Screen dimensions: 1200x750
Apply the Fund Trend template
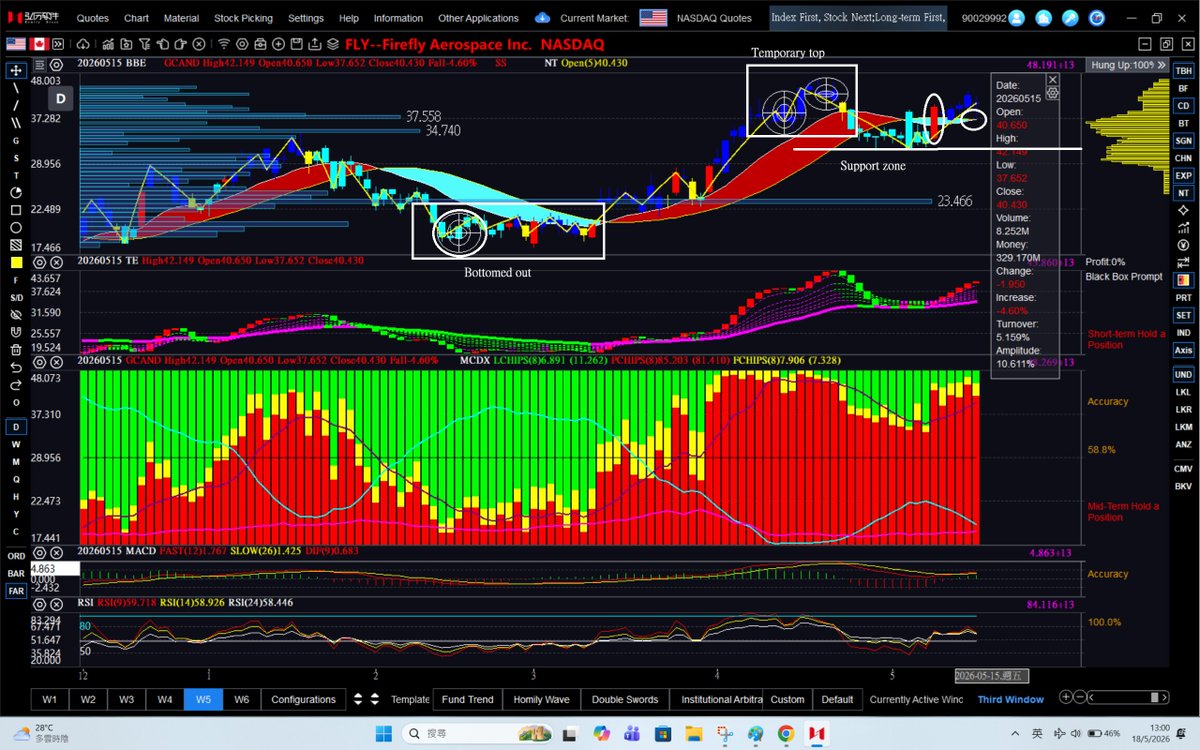pos(467,699)
